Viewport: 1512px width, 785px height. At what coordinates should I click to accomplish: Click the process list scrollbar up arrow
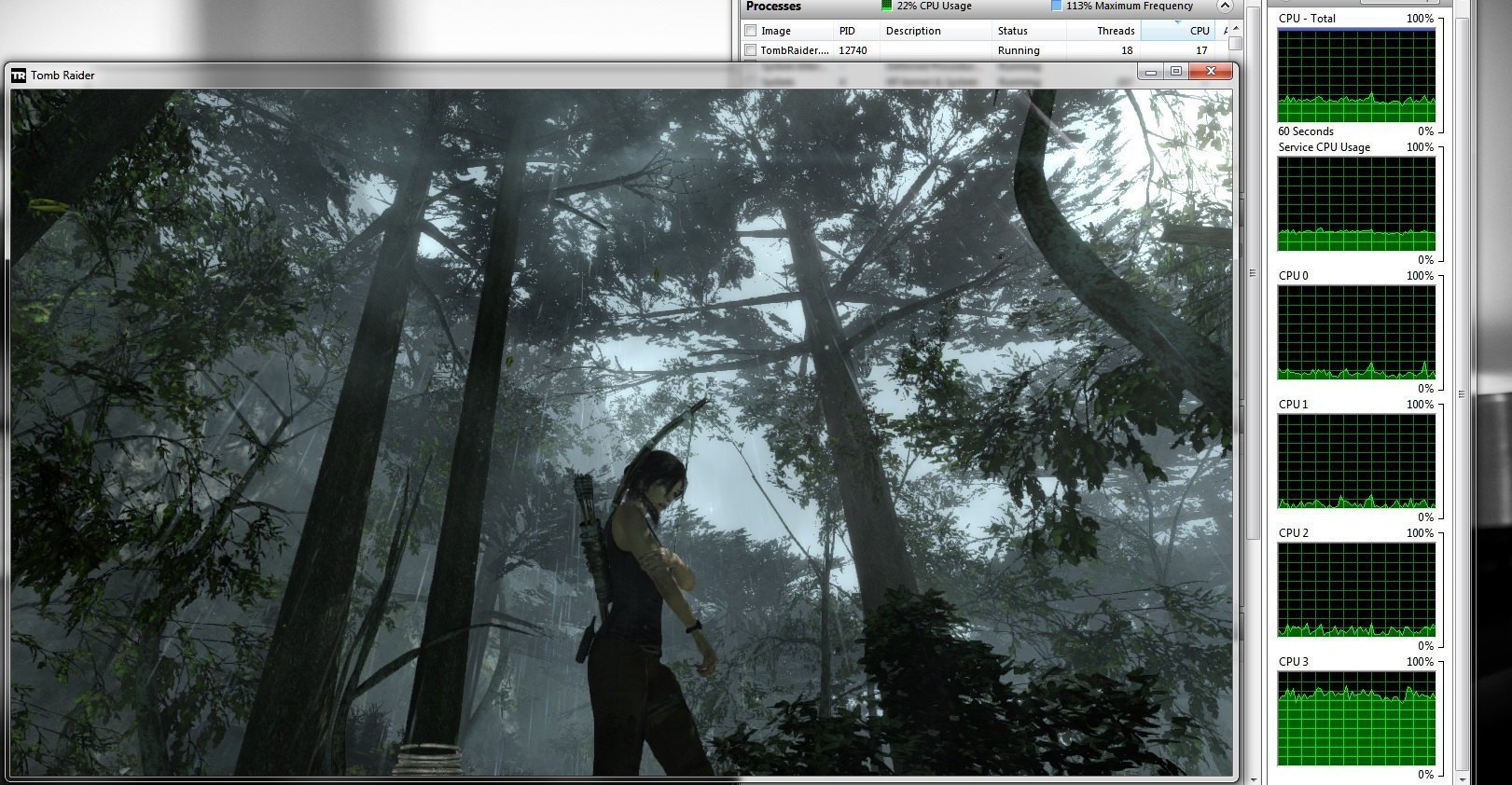pos(1235,29)
